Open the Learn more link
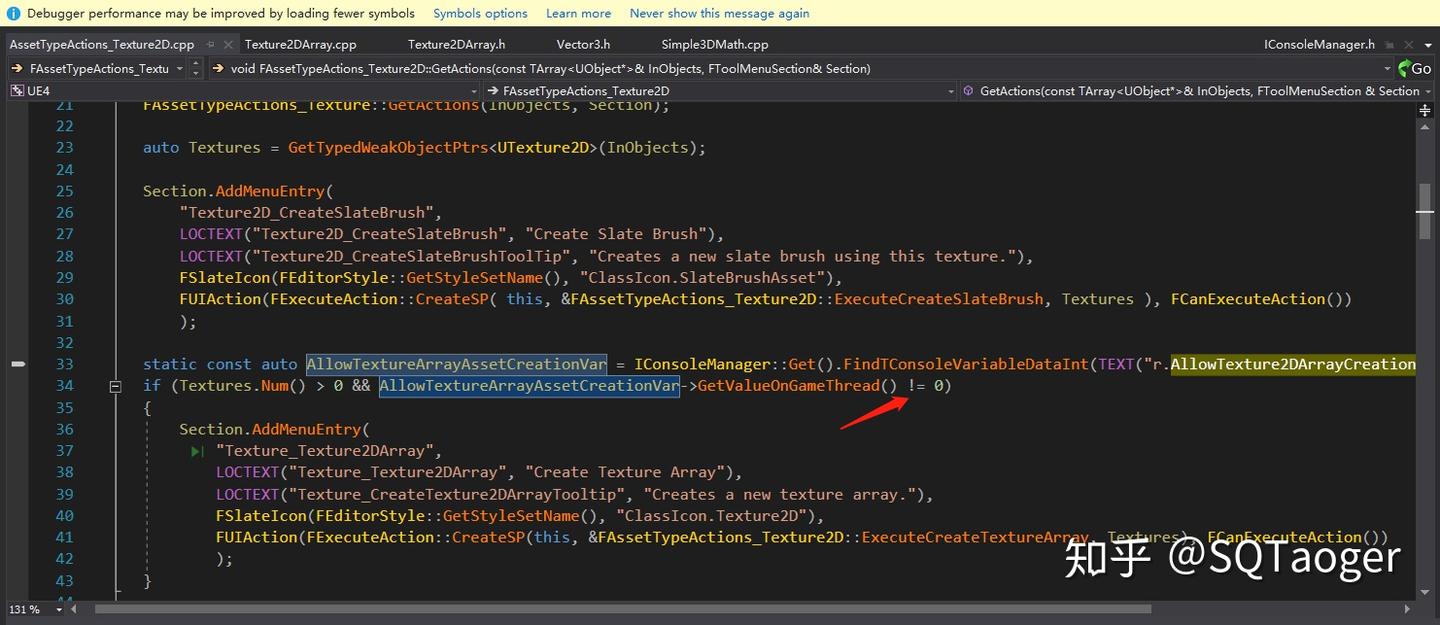Image resolution: width=1440 pixels, height=625 pixels. point(578,13)
